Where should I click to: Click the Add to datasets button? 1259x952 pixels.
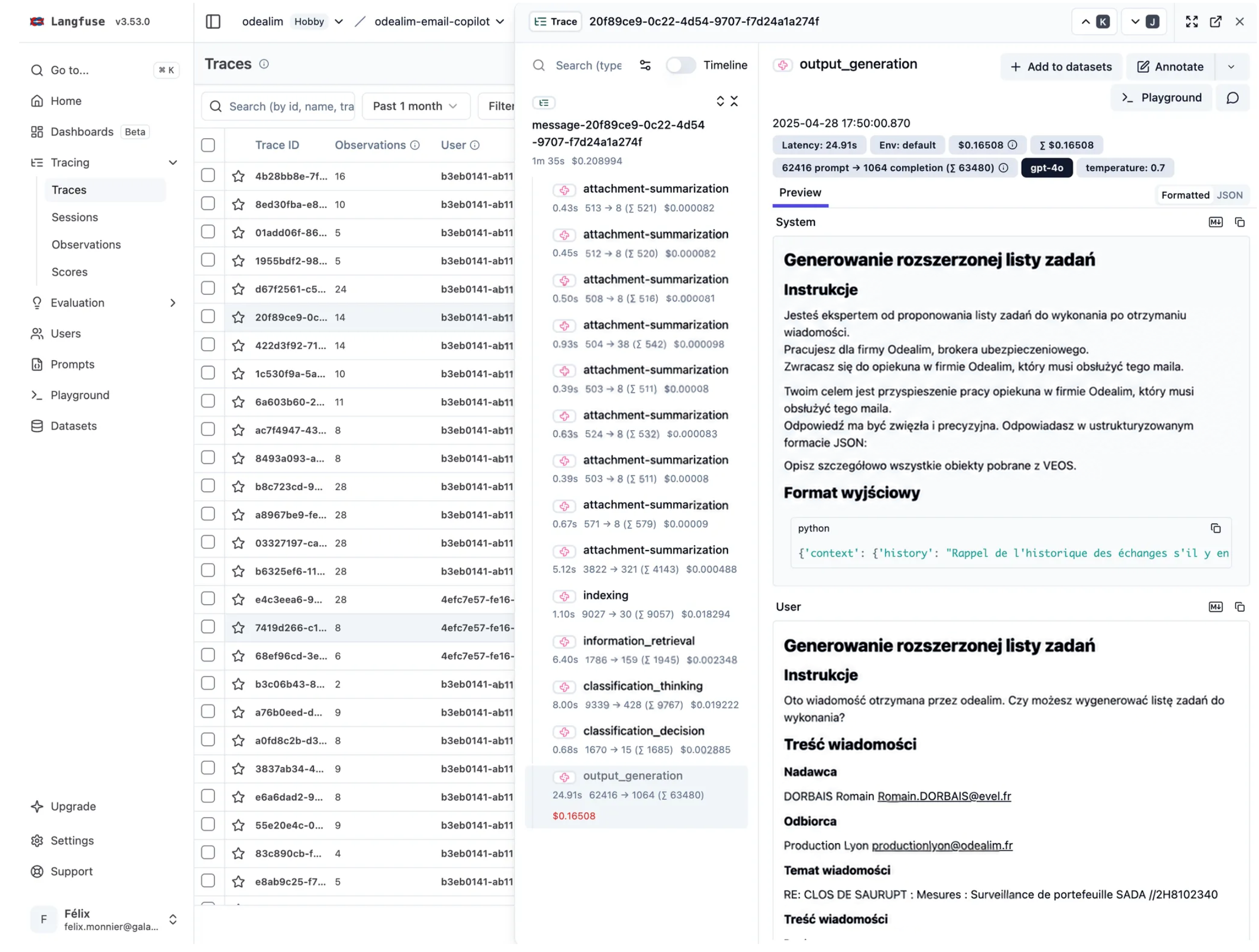pos(1060,66)
